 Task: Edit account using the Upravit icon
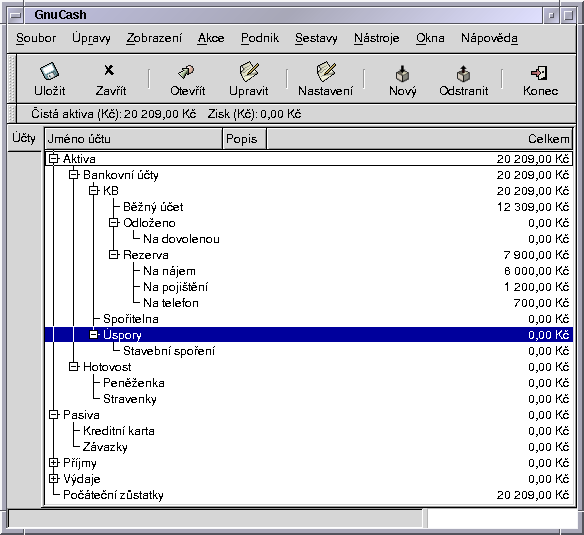pos(249,72)
